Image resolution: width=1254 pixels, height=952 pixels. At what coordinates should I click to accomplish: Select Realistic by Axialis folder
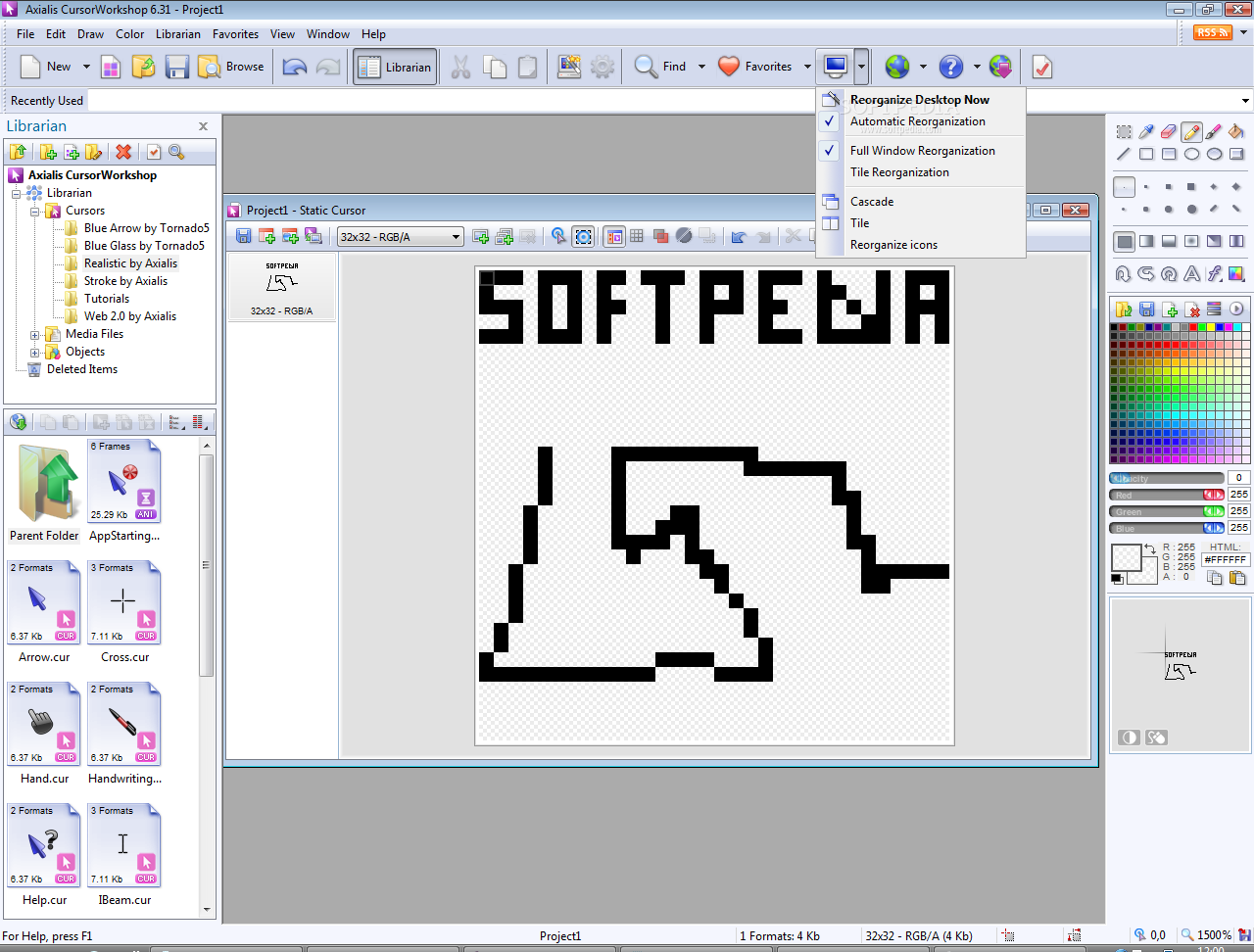pyautogui.click(x=130, y=263)
